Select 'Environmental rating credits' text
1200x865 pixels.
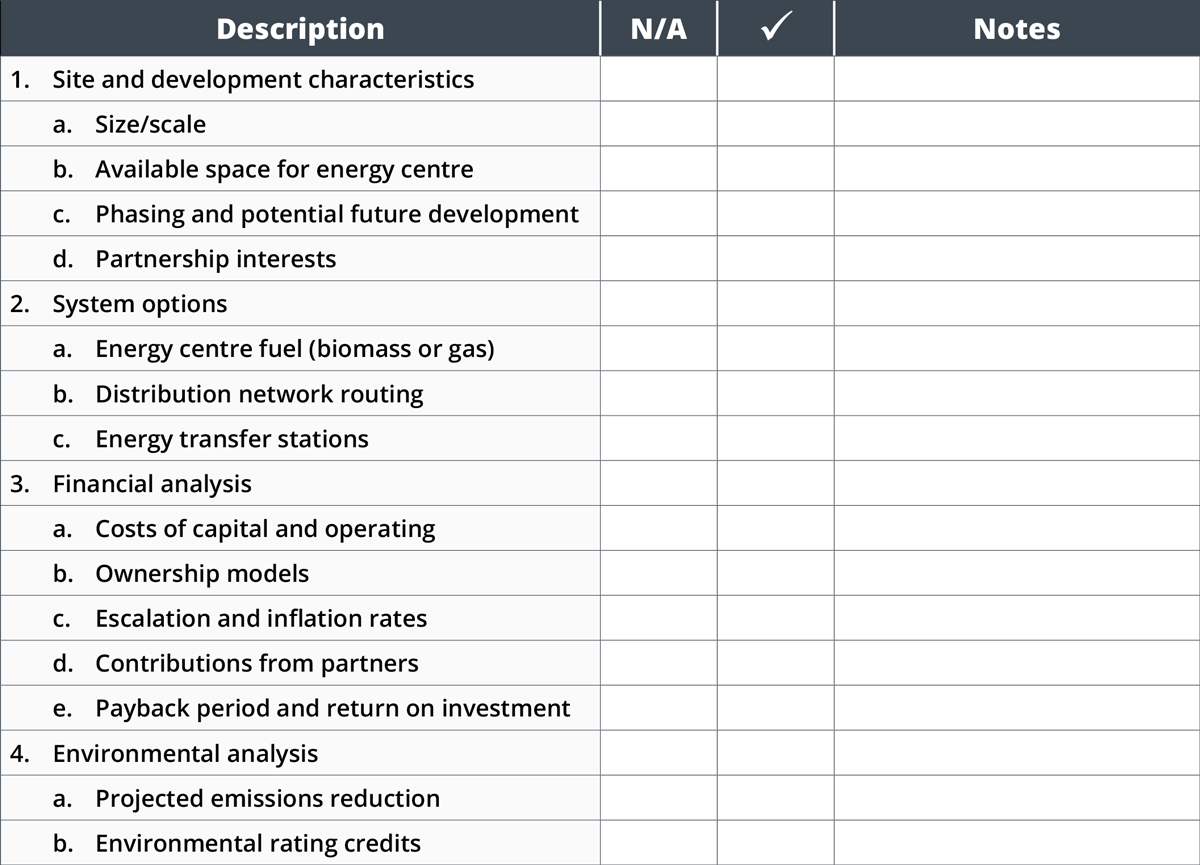click(258, 844)
